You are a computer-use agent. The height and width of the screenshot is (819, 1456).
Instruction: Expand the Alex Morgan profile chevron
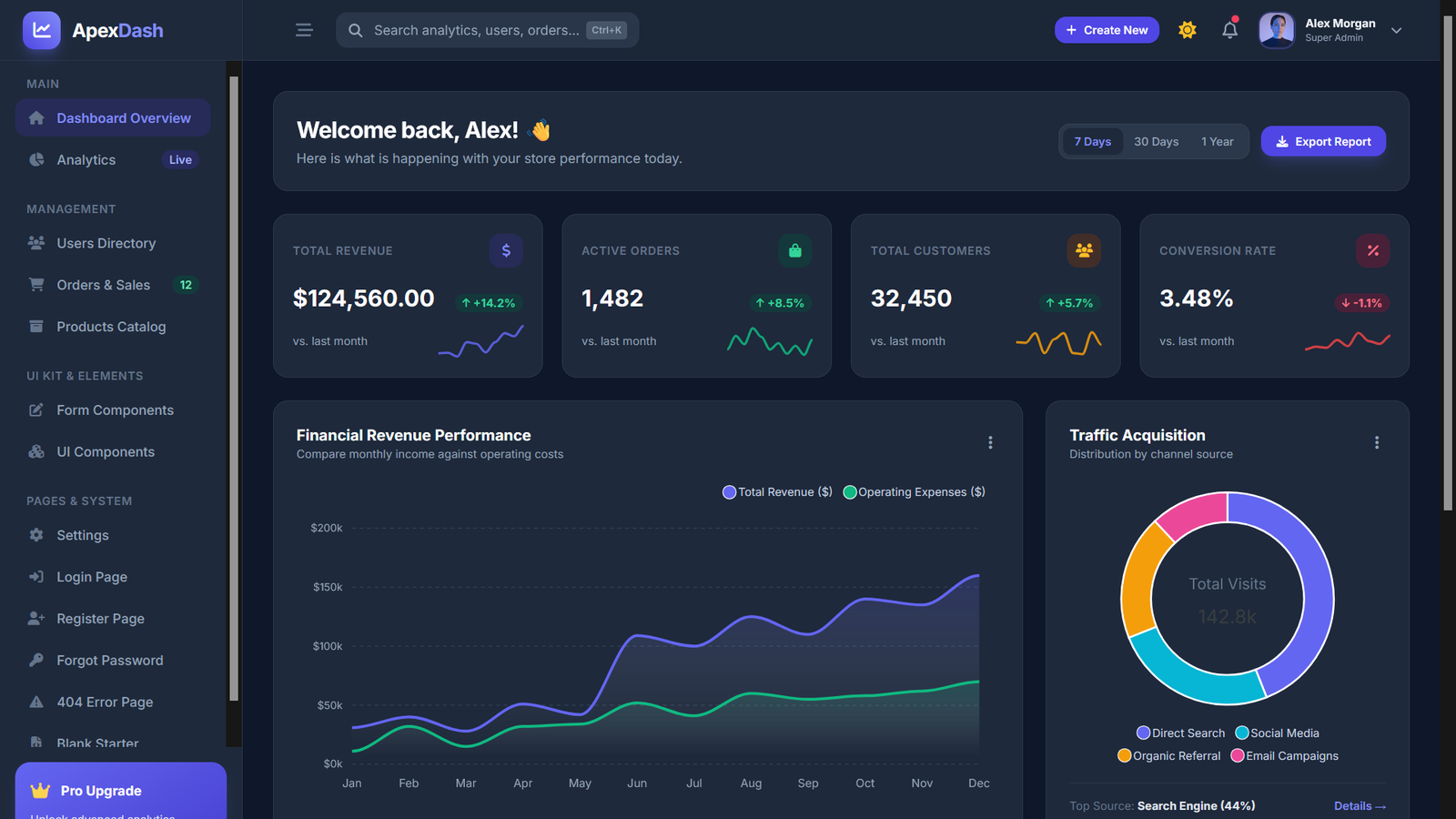(1396, 30)
